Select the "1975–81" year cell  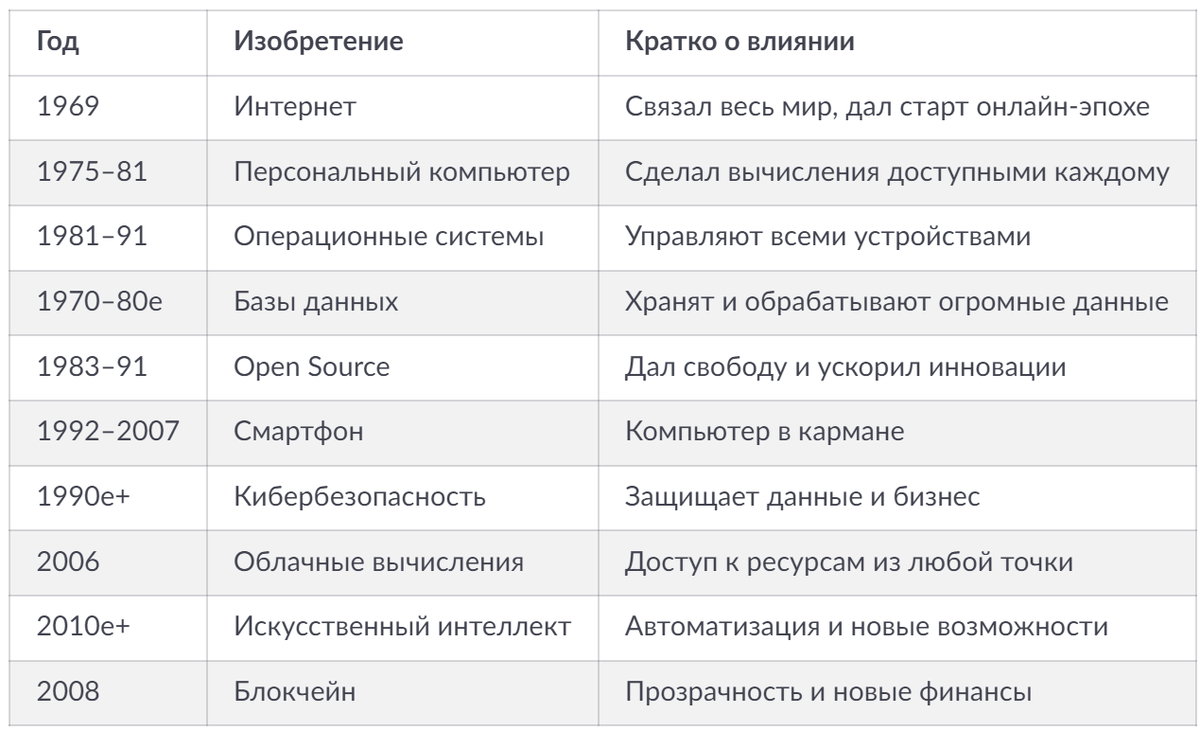point(108,172)
